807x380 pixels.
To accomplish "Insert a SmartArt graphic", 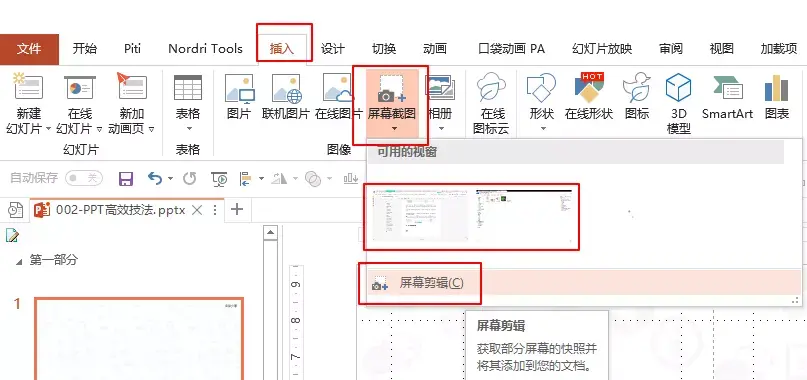I will pos(727,88).
